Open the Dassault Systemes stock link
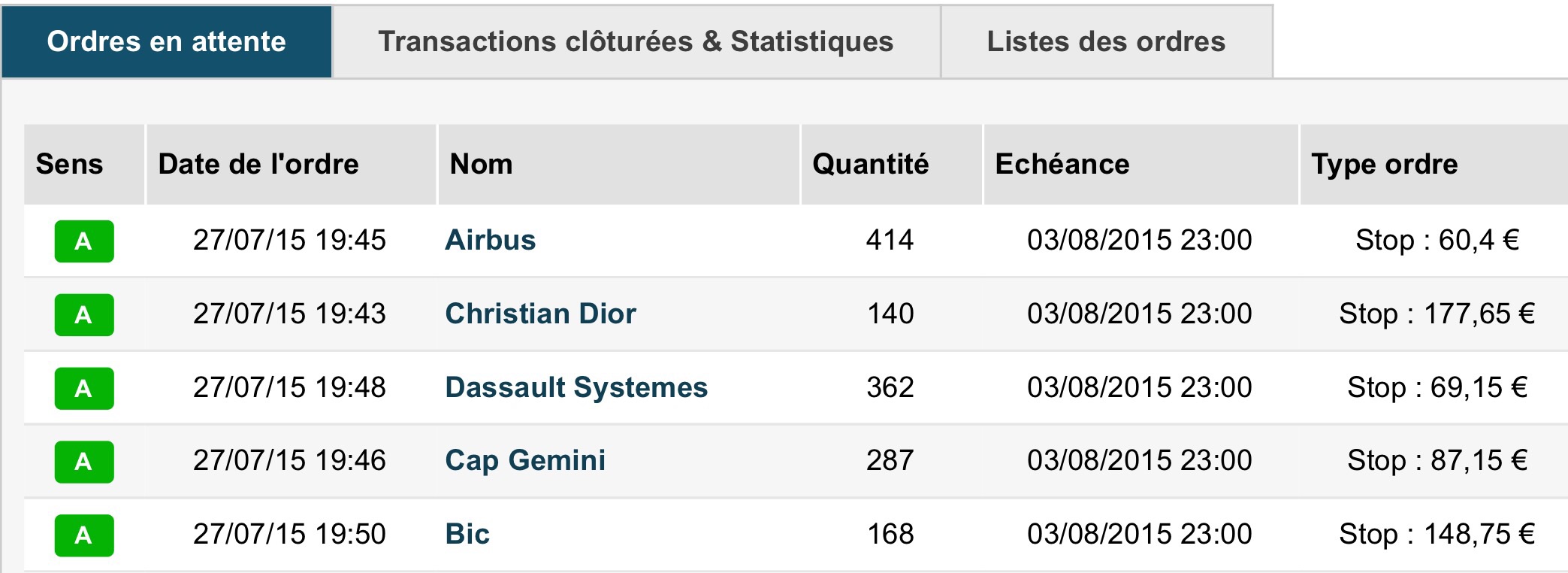The width and height of the screenshot is (1568, 573). [x=576, y=387]
